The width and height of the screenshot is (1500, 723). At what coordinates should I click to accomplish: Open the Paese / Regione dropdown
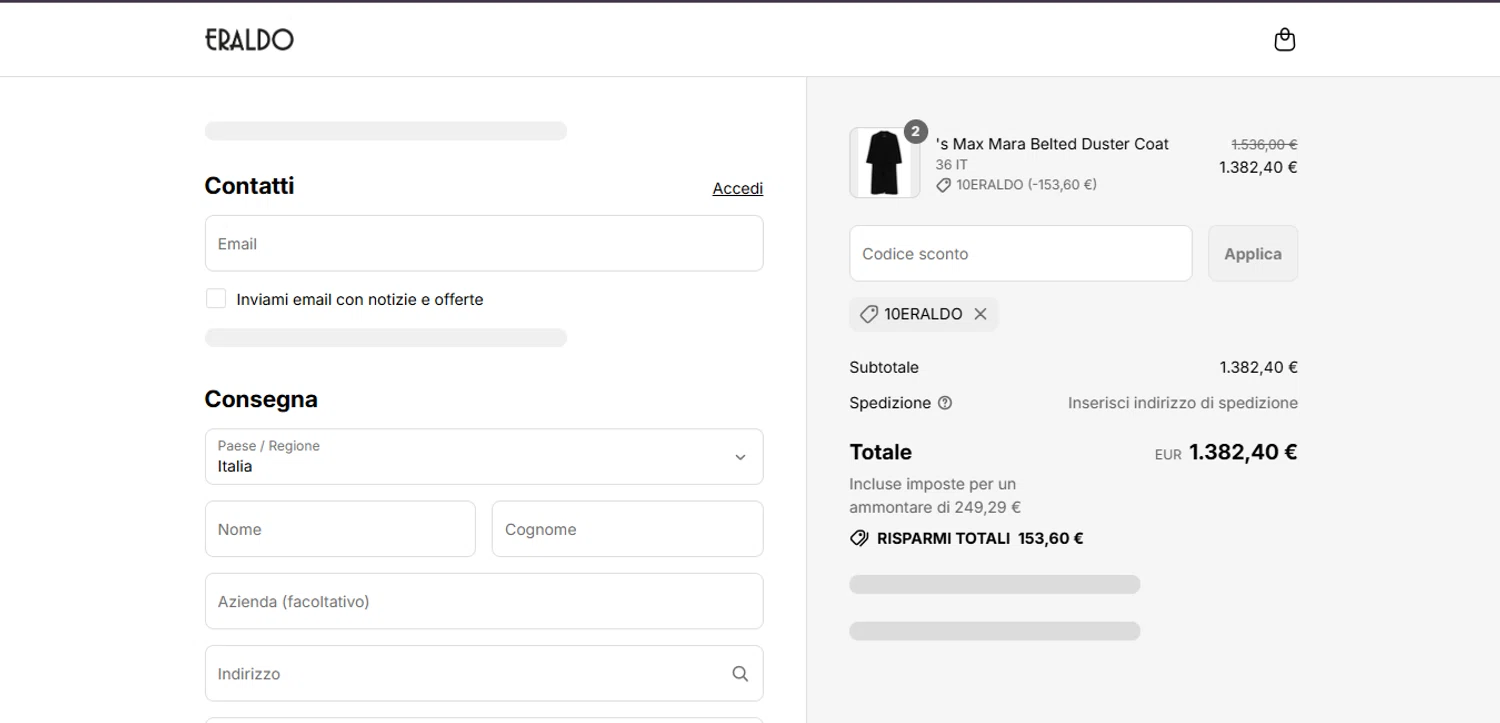[484, 457]
